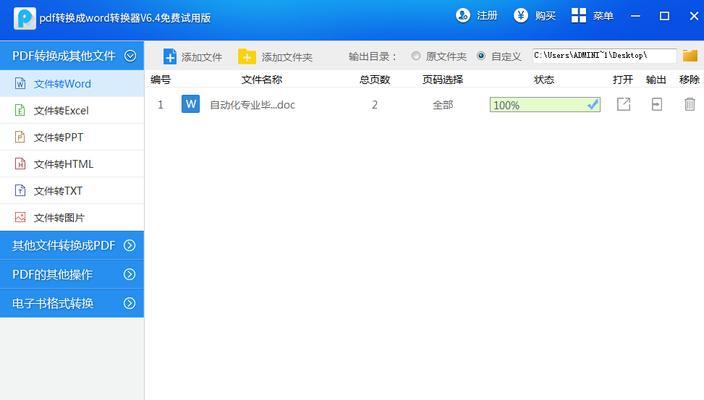Click the Word file icon in row 1
Viewport: 704px width, 400px height.
190,104
